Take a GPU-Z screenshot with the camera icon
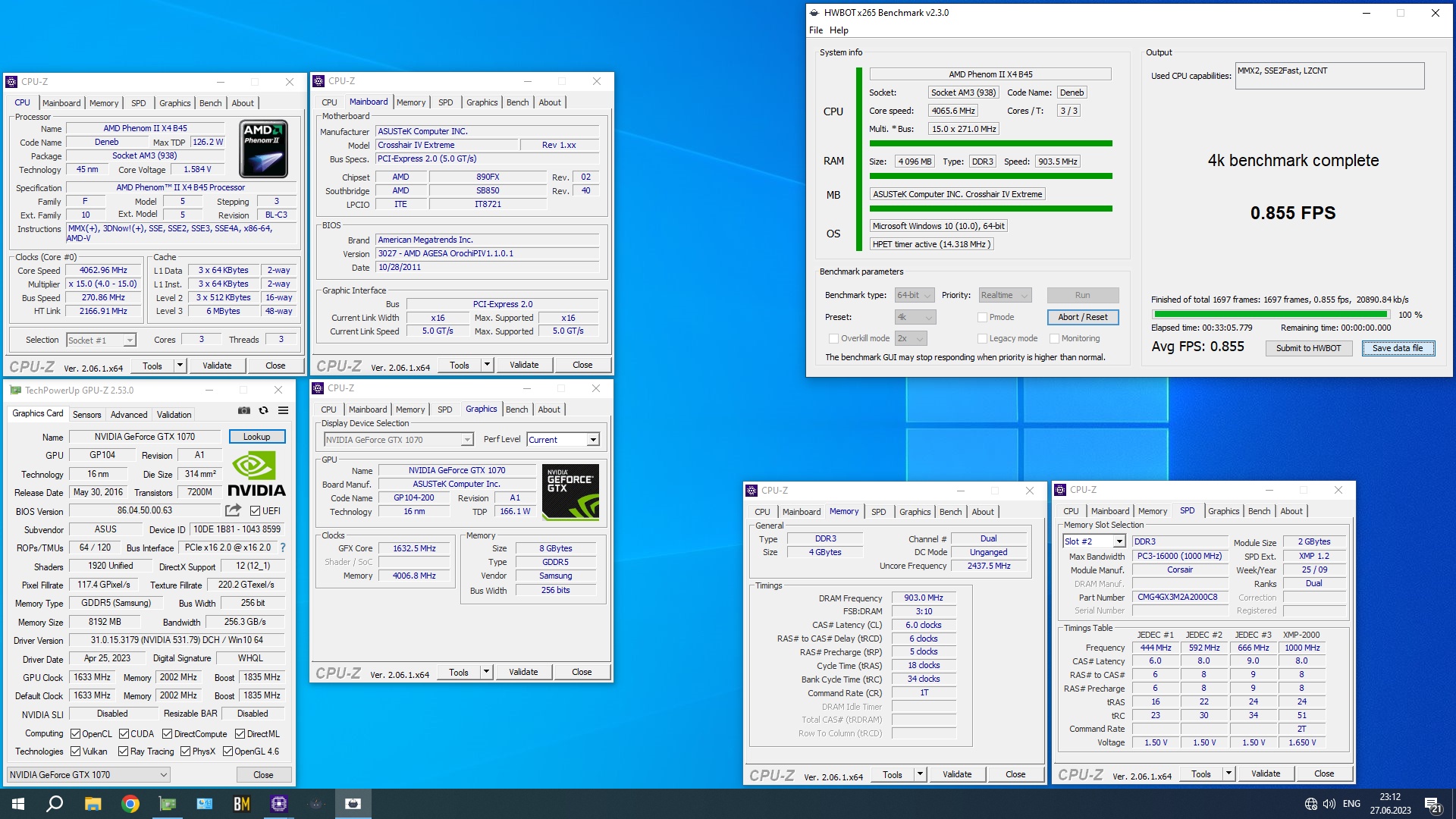This screenshot has width=1456, height=819. 244,410
